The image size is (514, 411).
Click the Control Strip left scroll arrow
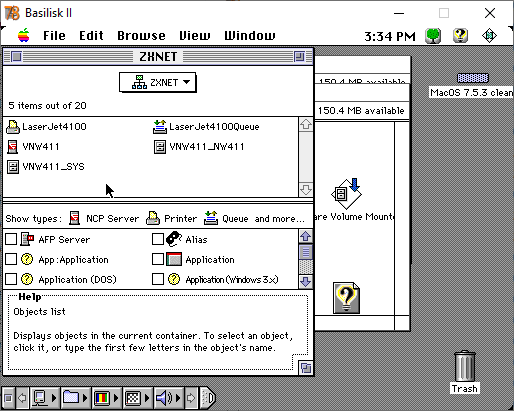tap(22, 398)
